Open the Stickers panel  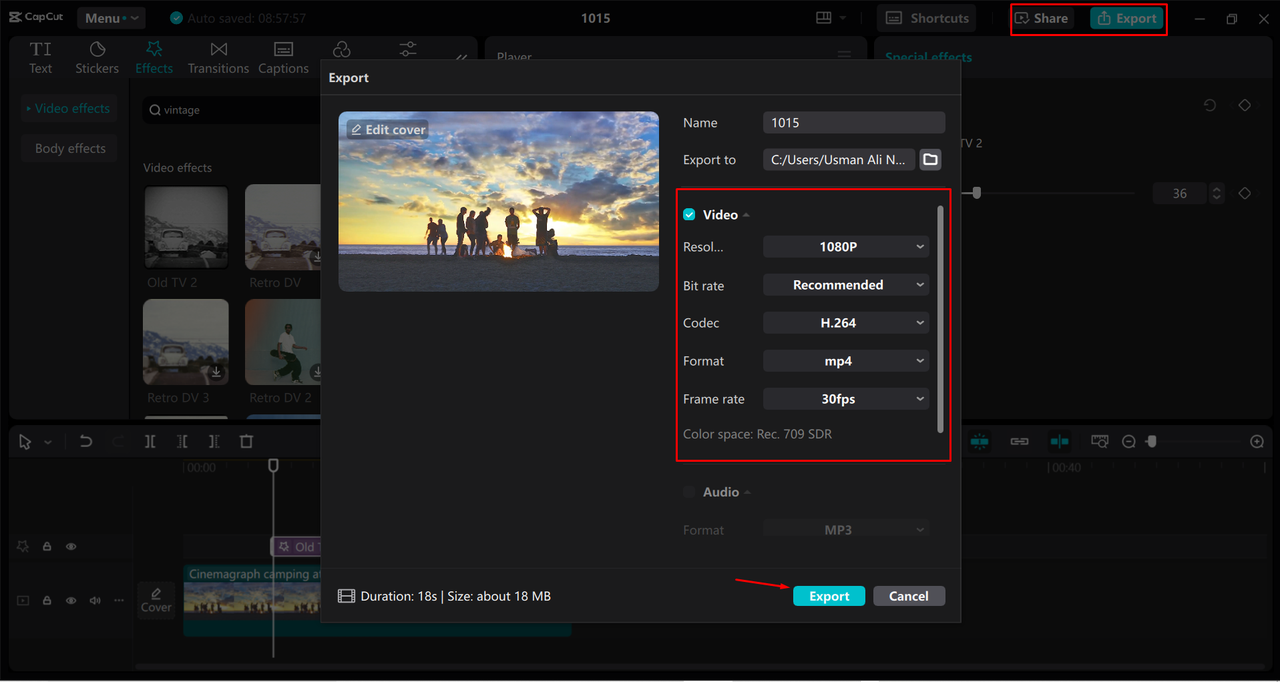point(96,56)
